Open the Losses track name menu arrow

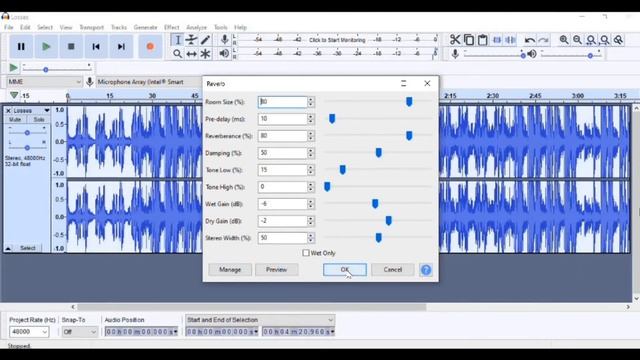point(47,111)
